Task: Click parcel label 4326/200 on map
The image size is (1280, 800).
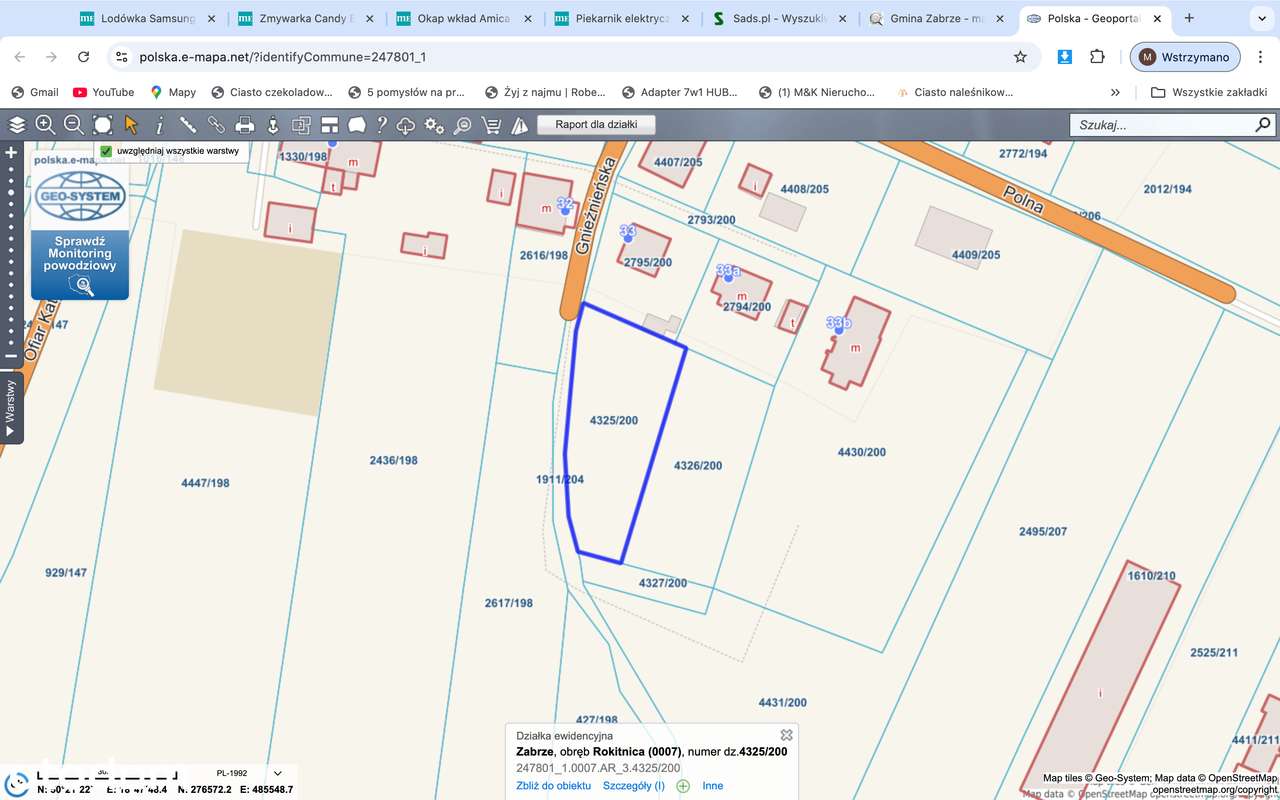Action: click(x=698, y=465)
